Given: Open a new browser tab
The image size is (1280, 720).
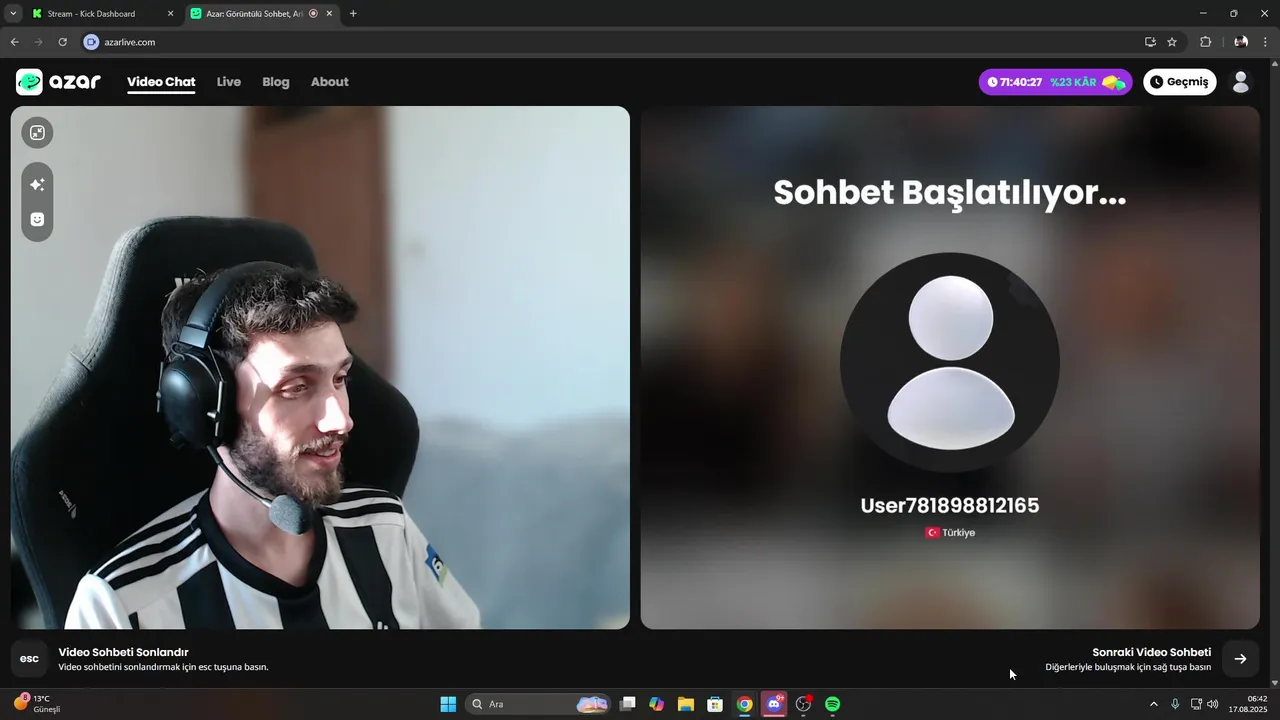Looking at the screenshot, I should coord(353,14).
